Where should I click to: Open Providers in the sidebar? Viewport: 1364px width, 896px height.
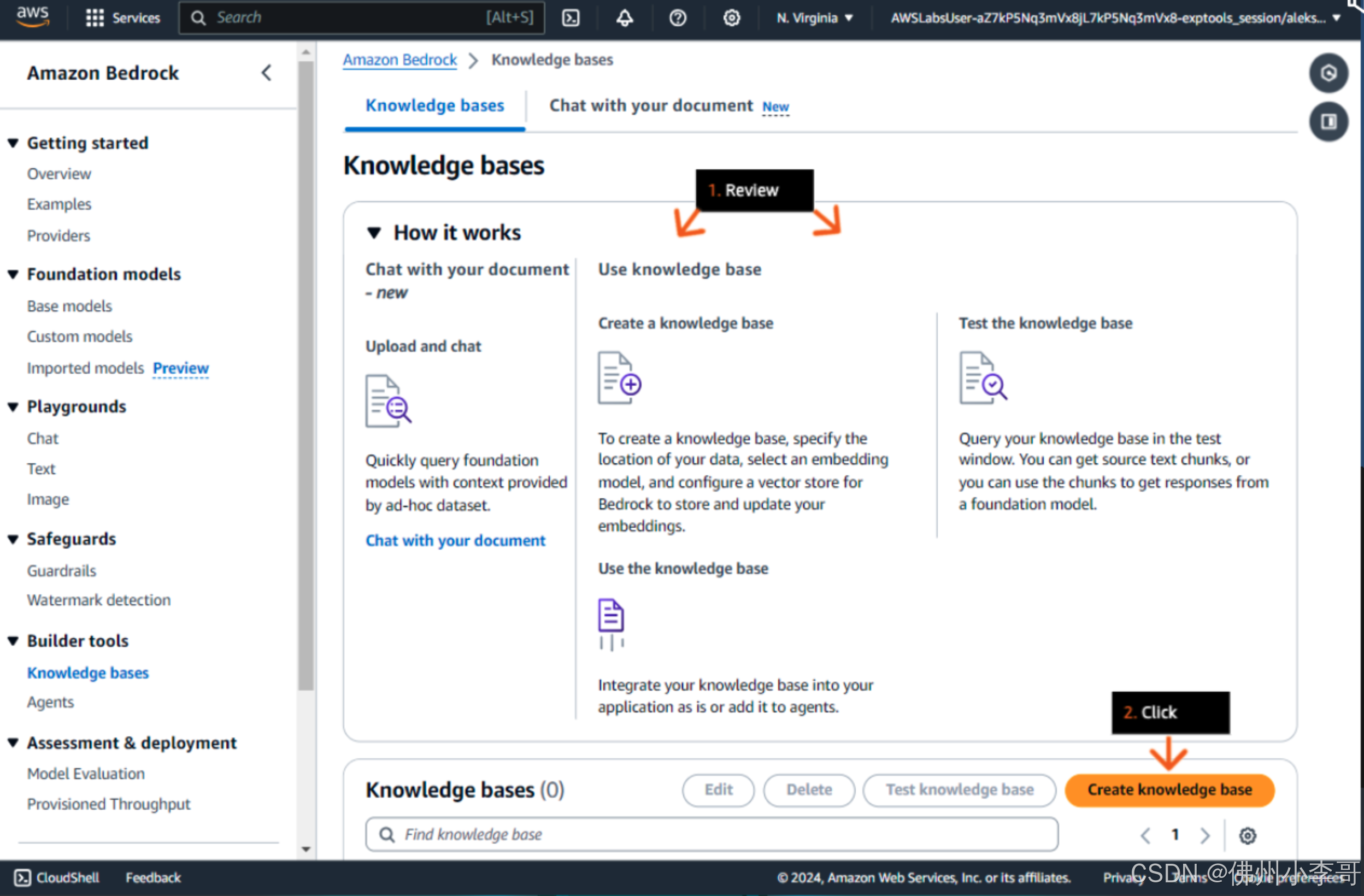point(58,235)
